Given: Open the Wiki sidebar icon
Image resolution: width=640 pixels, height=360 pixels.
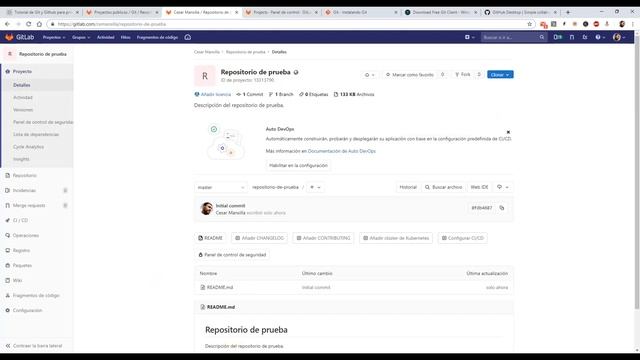Looking at the screenshot, I should pos(7,280).
